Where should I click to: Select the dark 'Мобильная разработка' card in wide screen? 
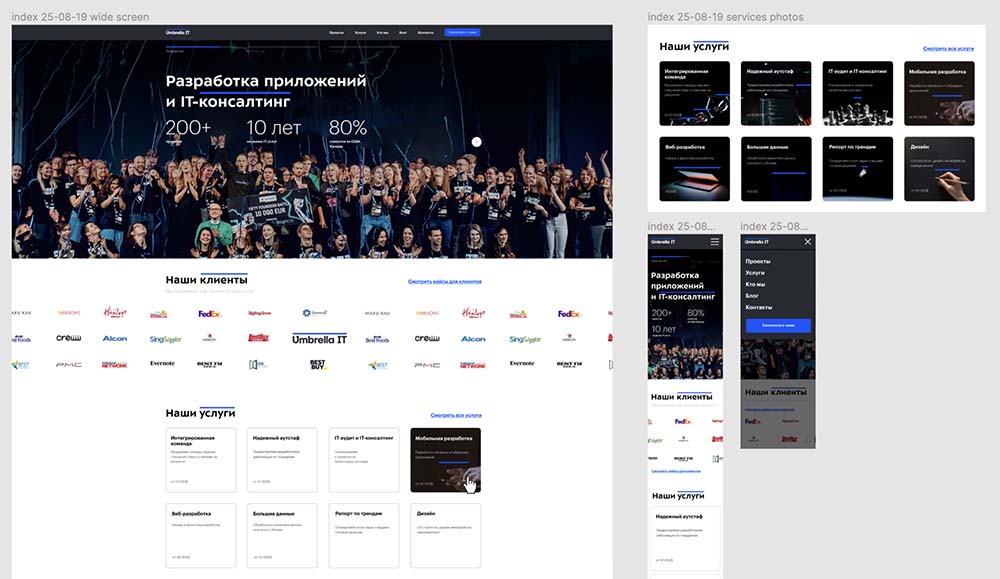click(445, 460)
